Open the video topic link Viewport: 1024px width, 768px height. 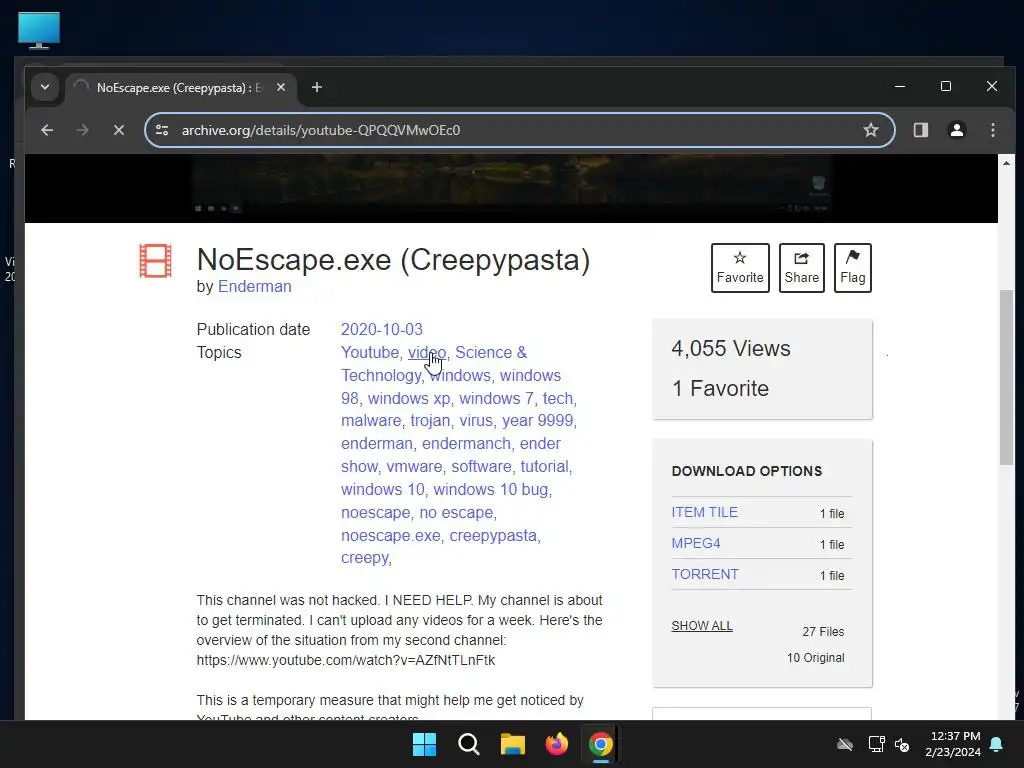[426, 353]
